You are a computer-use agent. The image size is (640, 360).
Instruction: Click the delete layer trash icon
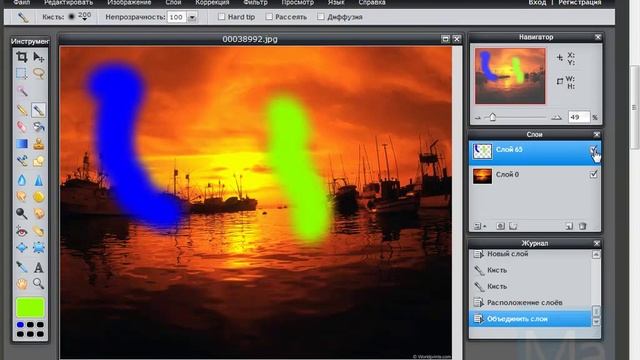tap(583, 226)
